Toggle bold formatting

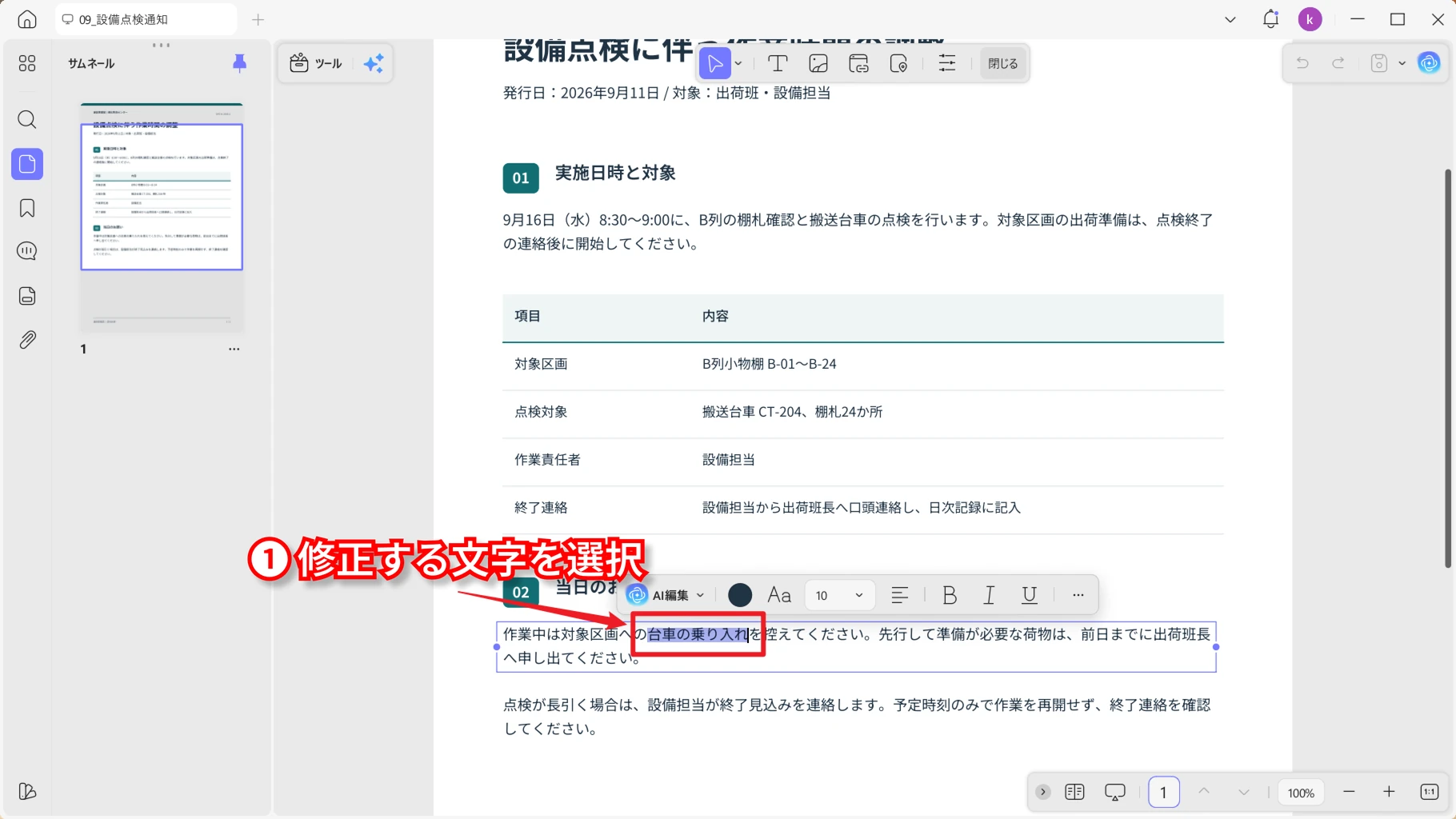pyautogui.click(x=950, y=595)
